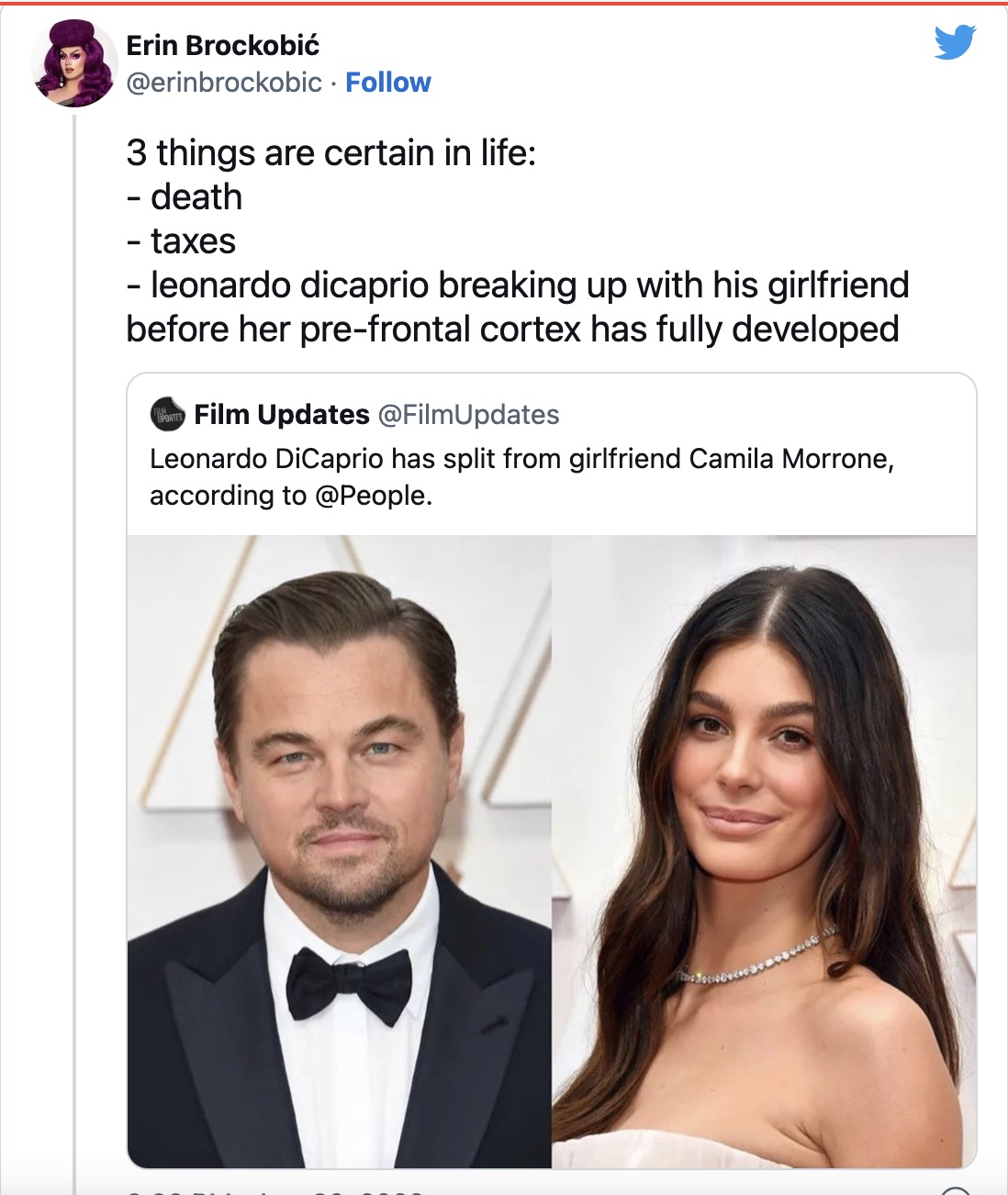Click the @erinbrockobic handle
The image size is (1008, 1195).
(x=224, y=83)
